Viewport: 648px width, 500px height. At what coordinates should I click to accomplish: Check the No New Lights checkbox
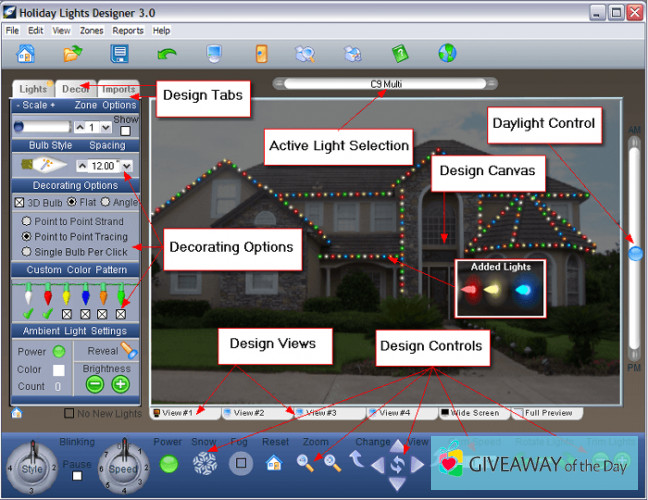tap(69, 413)
